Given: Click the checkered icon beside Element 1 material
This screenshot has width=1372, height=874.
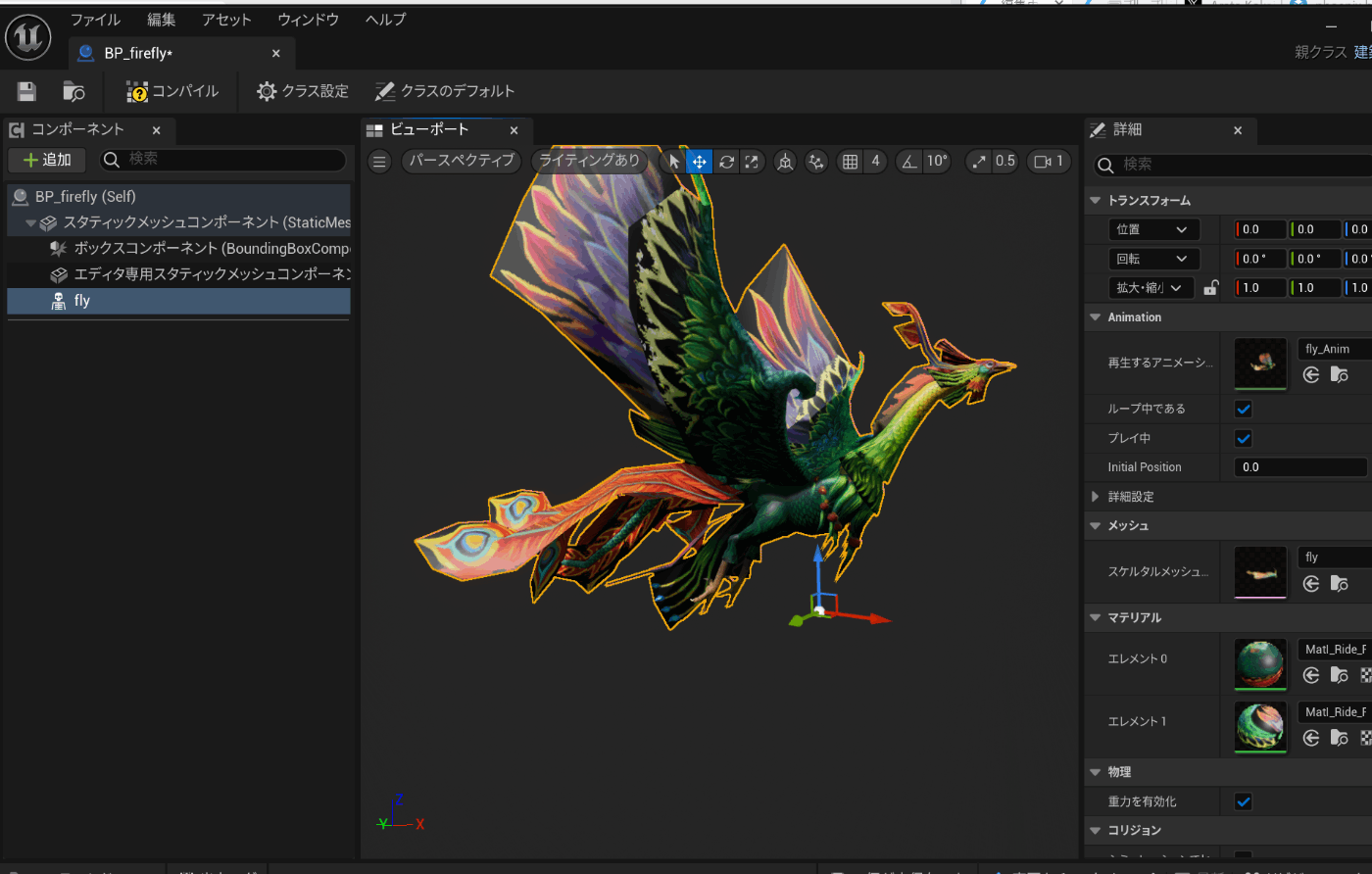Looking at the screenshot, I should coord(1365,738).
